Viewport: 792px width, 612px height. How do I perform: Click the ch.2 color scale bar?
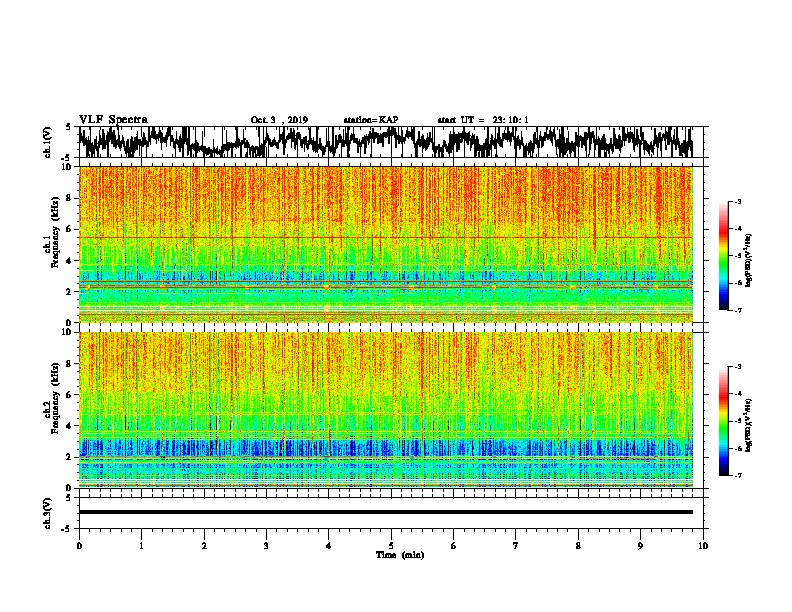coord(724,421)
